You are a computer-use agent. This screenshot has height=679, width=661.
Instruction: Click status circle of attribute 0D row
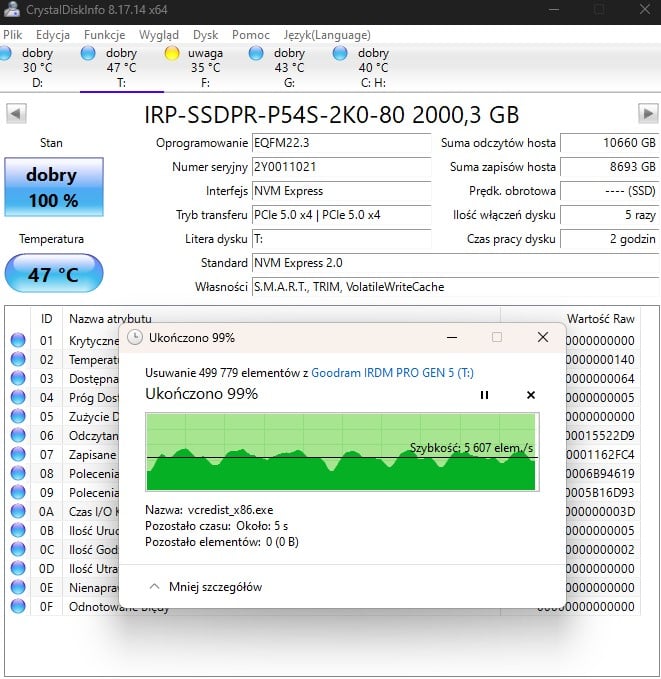[x=18, y=568]
